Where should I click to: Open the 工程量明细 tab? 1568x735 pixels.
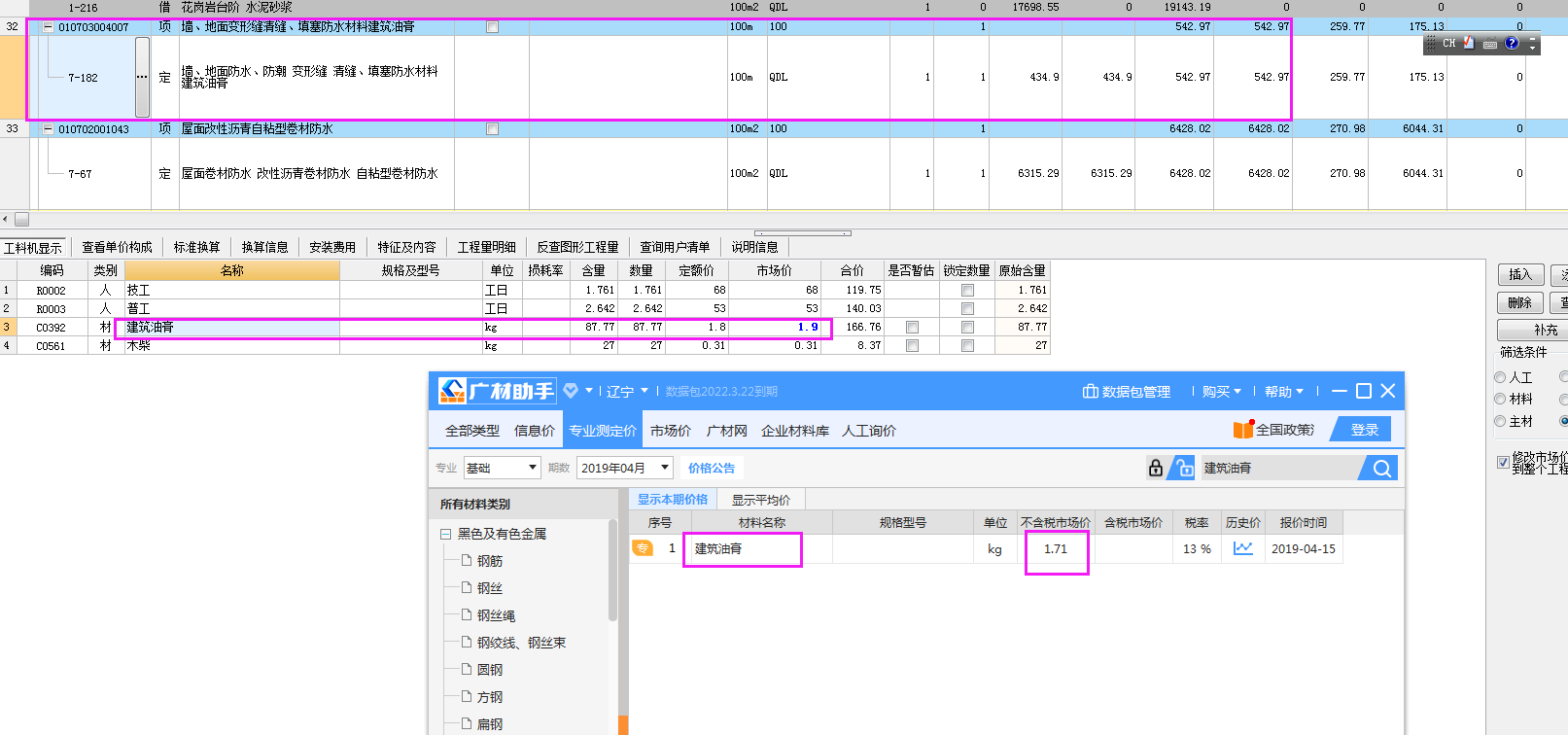click(487, 247)
